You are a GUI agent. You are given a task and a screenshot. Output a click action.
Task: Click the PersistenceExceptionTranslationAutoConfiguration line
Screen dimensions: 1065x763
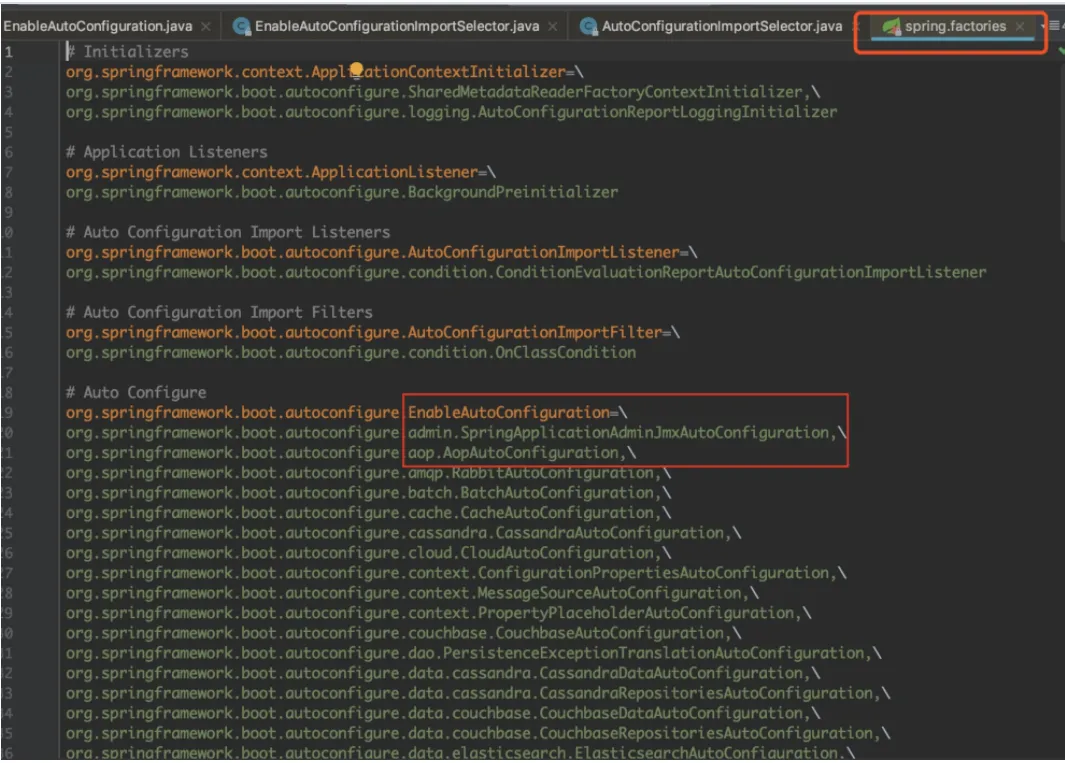tap(473, 653)
